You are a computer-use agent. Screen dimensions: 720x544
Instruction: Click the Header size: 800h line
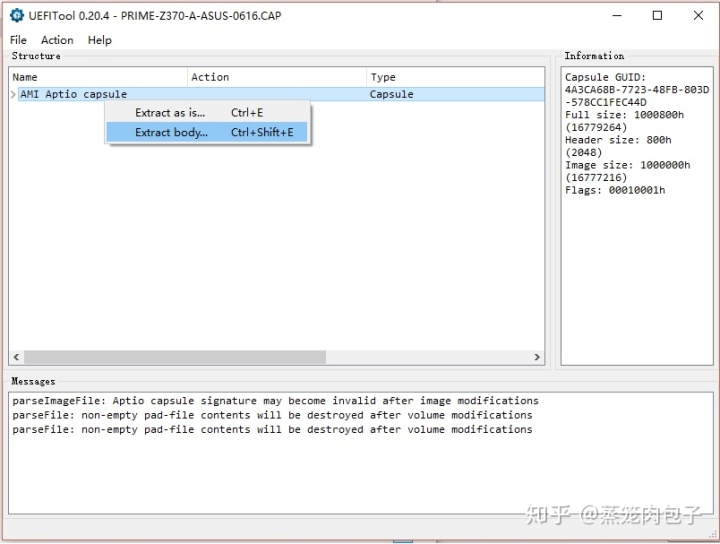[x=618, y=146]
